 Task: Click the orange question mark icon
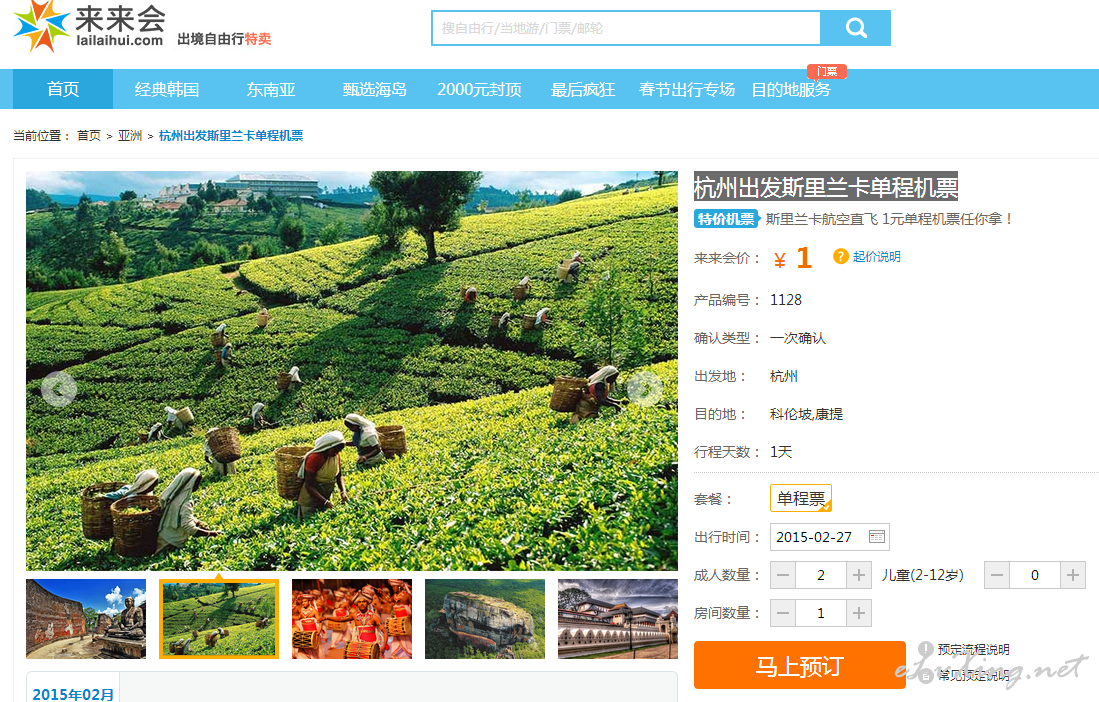coord(840,257)
